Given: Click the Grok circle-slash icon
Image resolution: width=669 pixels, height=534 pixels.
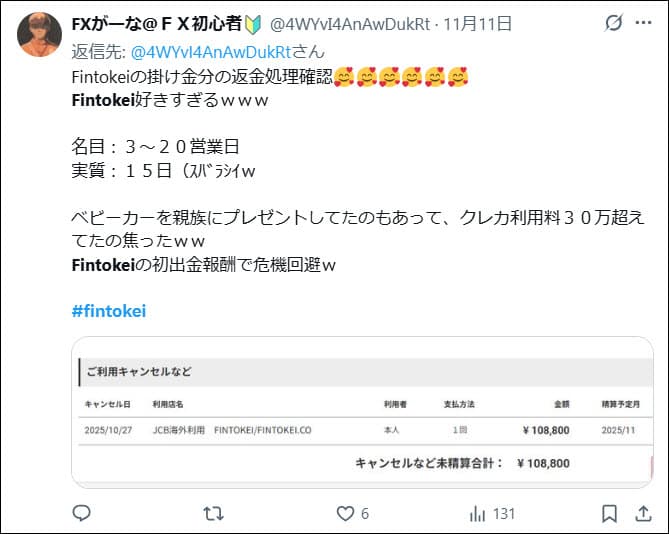Looking at the screenshot, I should (614, 23).
